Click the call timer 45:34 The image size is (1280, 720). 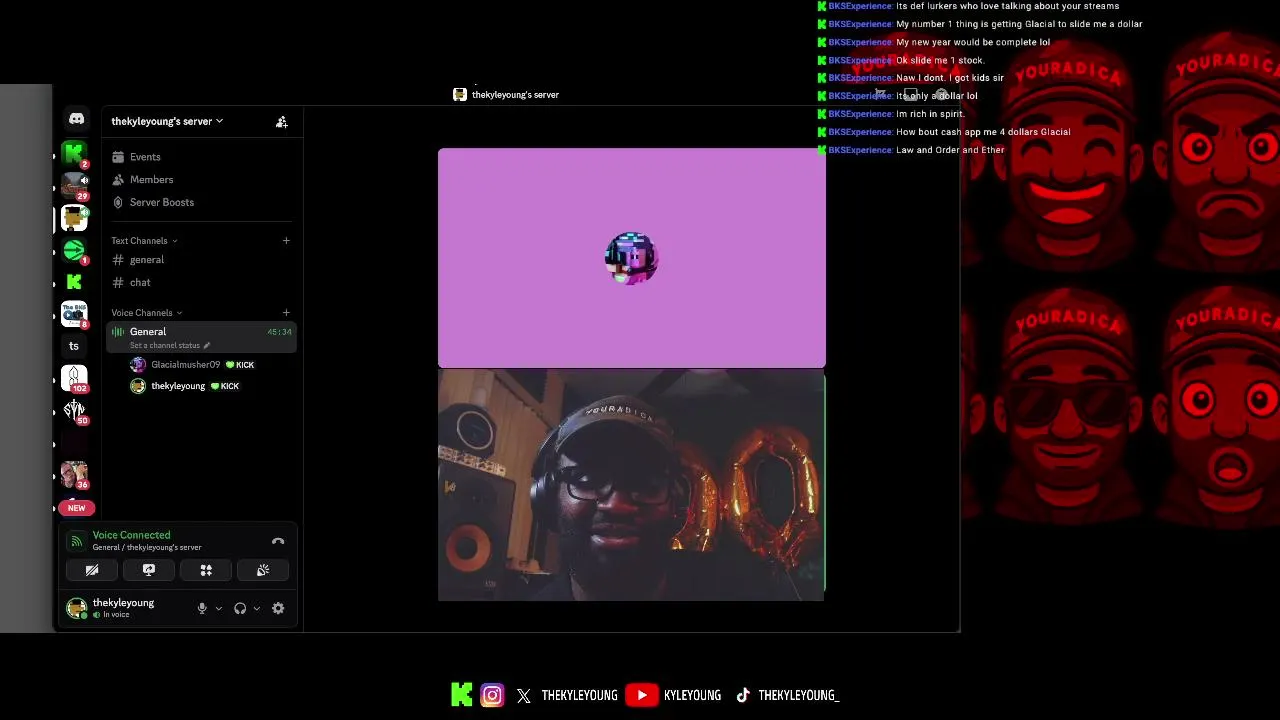point(279,332)
